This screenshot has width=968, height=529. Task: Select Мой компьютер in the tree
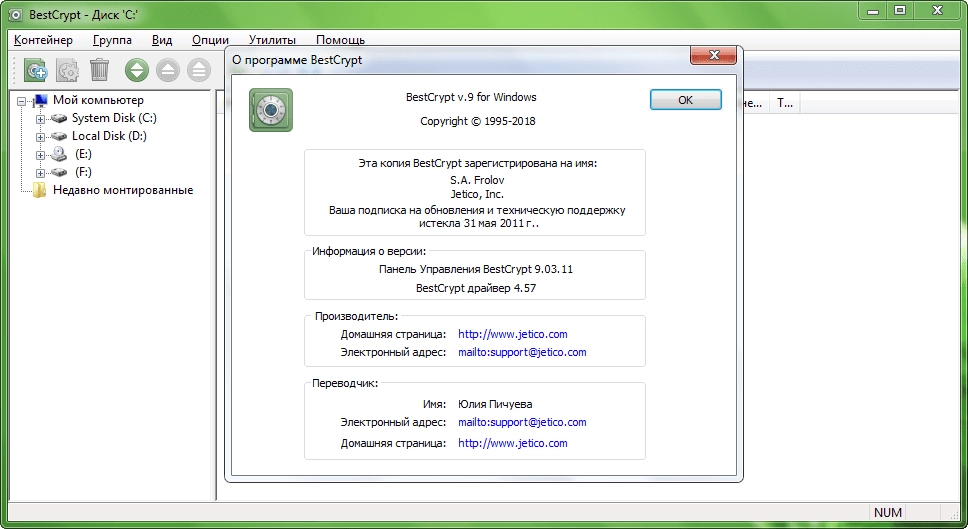[x=98, y=100]
